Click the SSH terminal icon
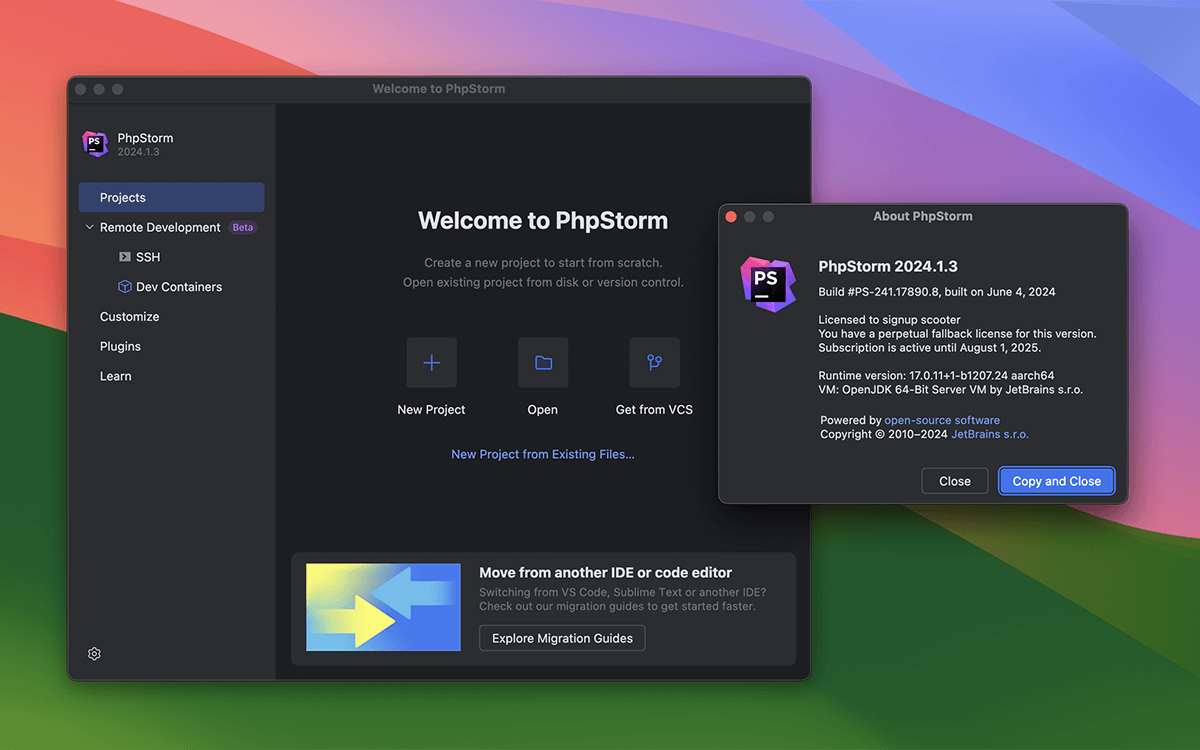 point(125,257)
